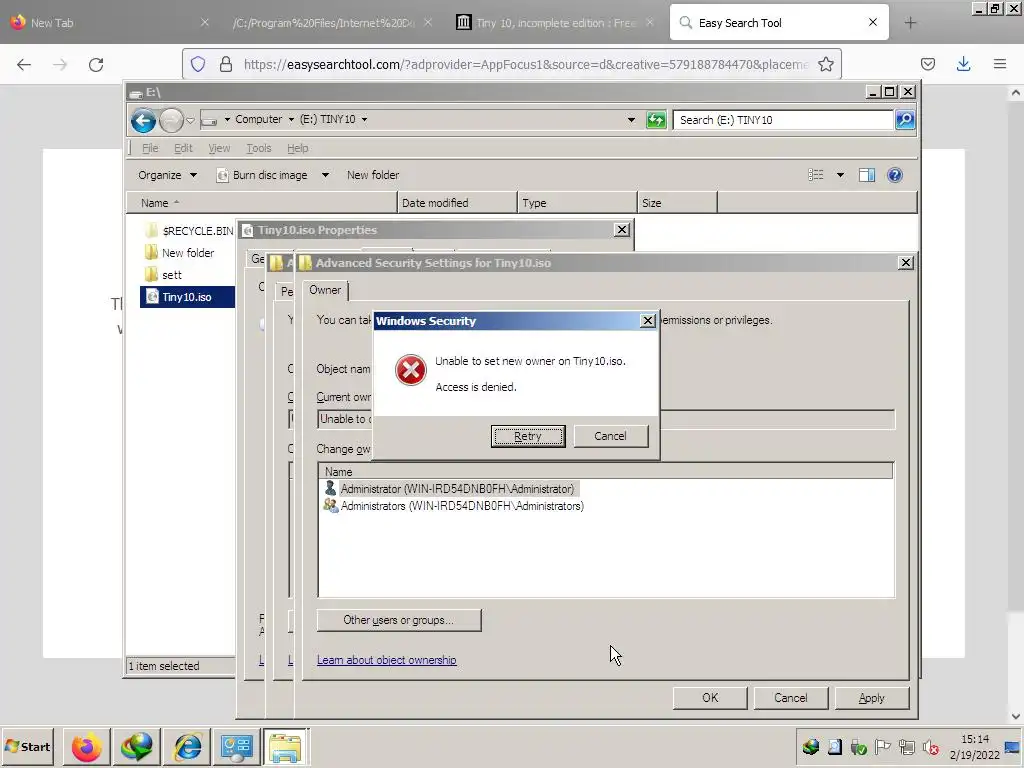The height and width of the screenshot is (768, 1024).
Task: Open the Organize dropdown
Action: 167,175
